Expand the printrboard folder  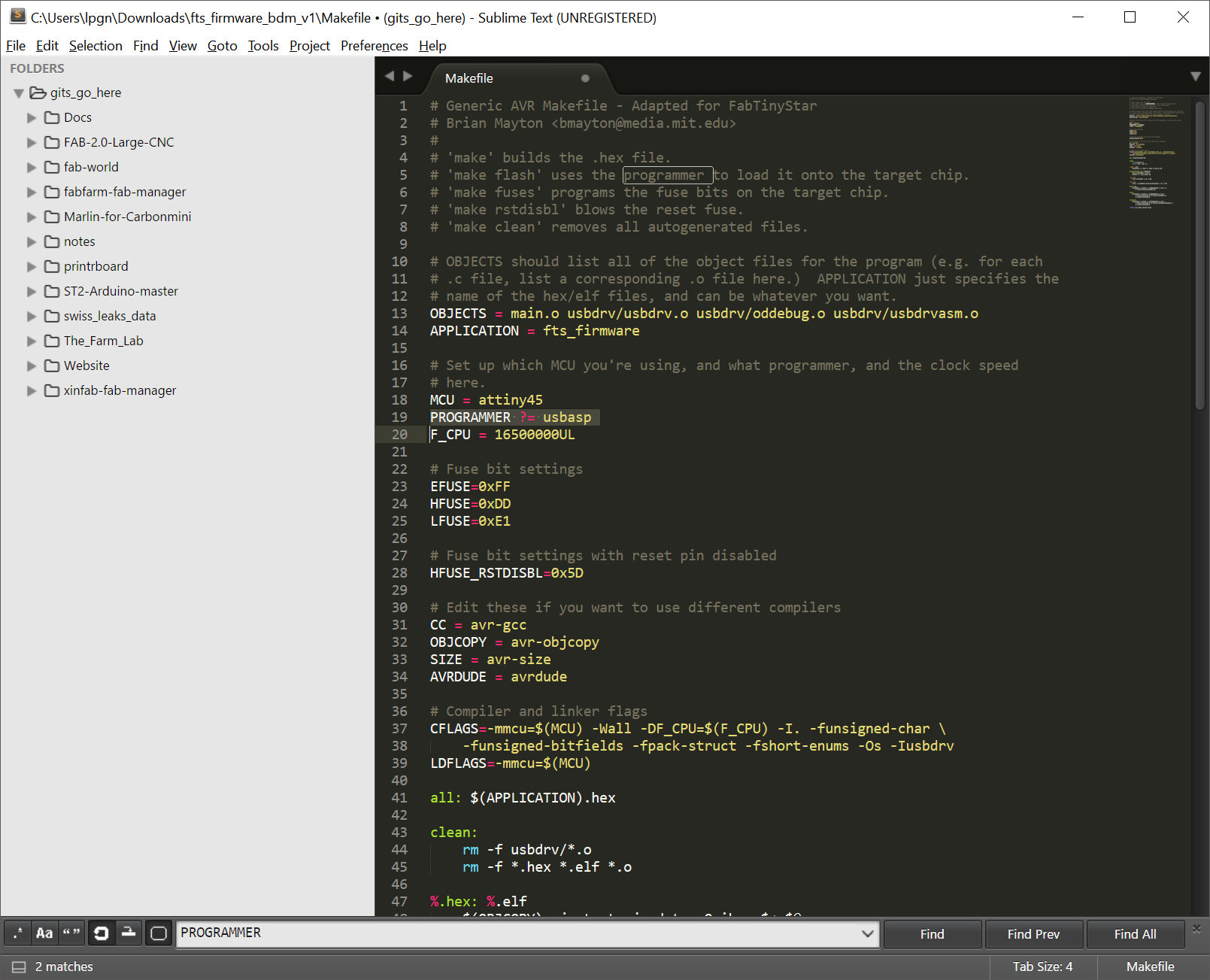coord(32,267)
